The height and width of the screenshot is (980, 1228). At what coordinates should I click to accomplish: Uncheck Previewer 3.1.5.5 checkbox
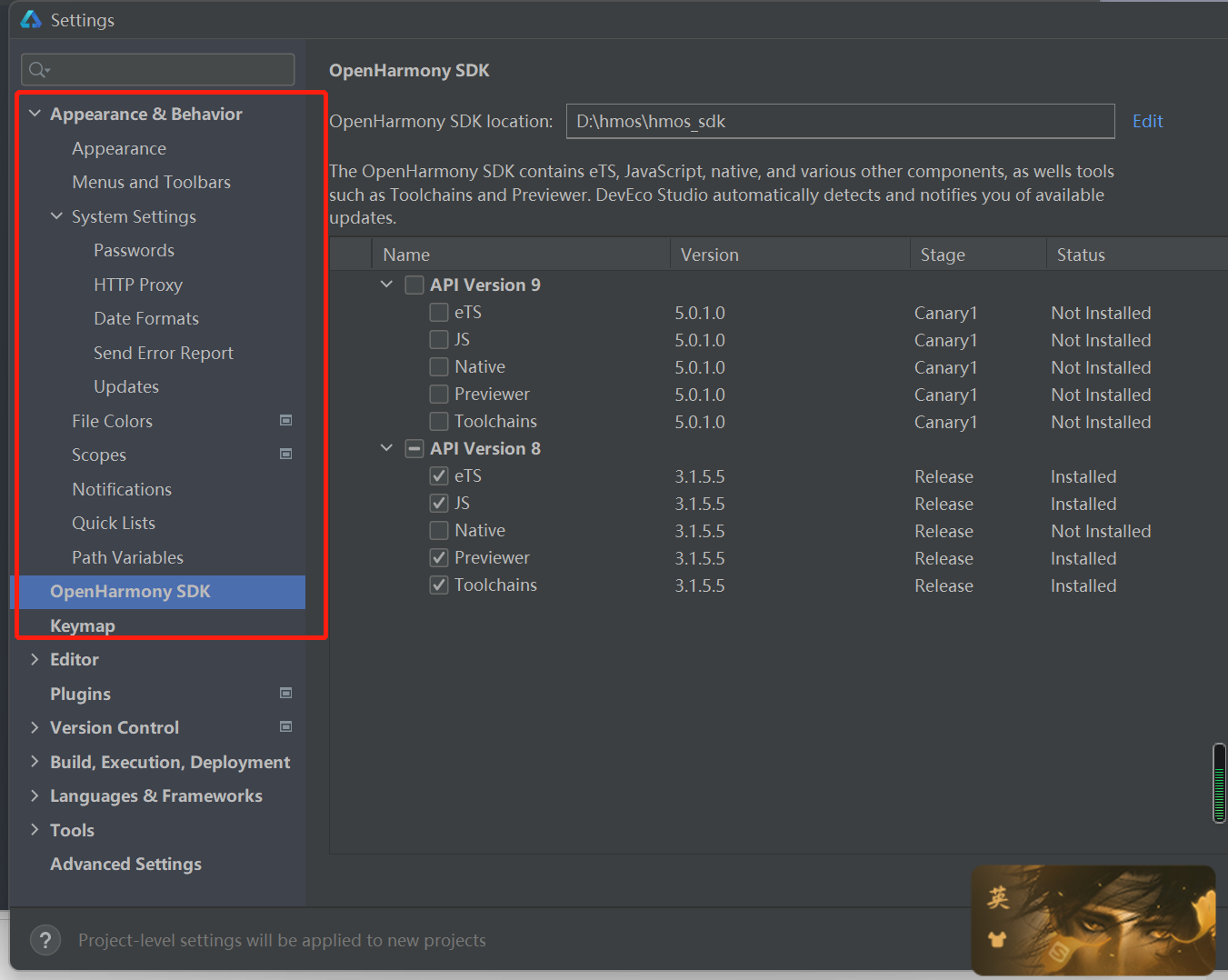(439, 557)
